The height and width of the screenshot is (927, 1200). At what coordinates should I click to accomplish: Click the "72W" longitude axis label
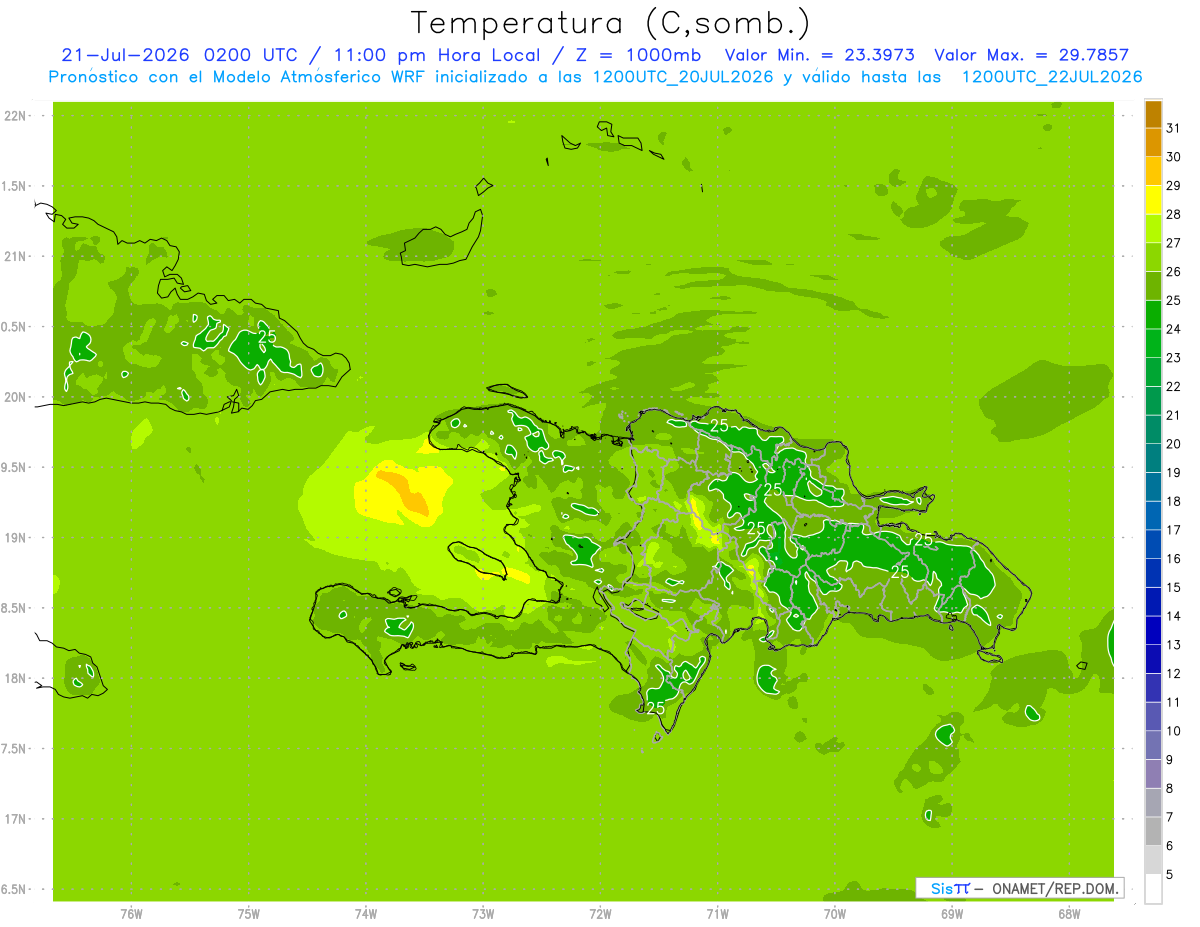pyautogui.click(x=600, y=913)
